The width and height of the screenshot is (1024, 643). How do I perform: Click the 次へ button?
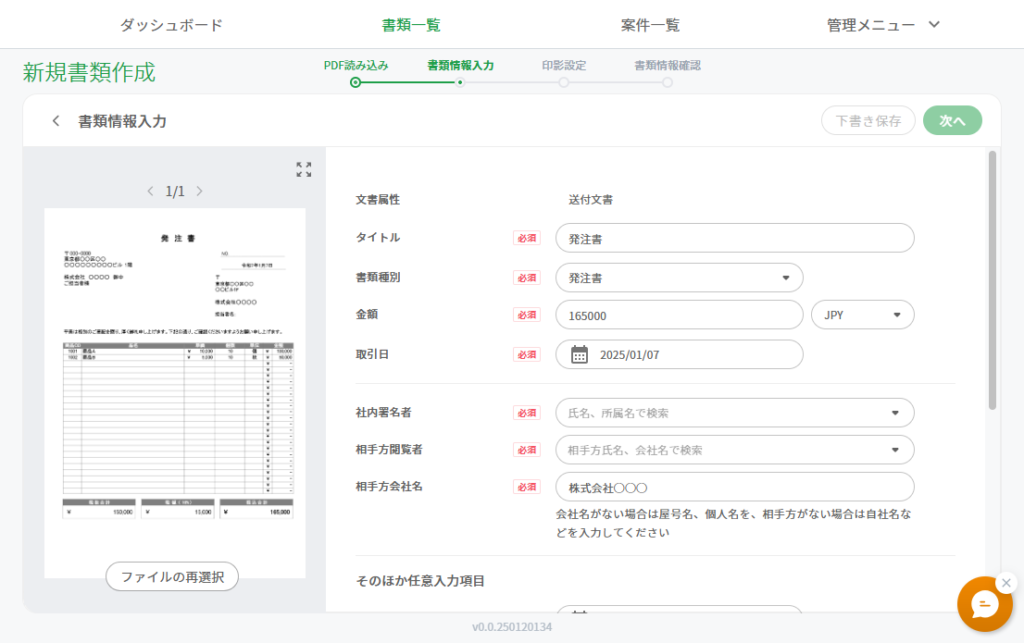pos(952,121)
